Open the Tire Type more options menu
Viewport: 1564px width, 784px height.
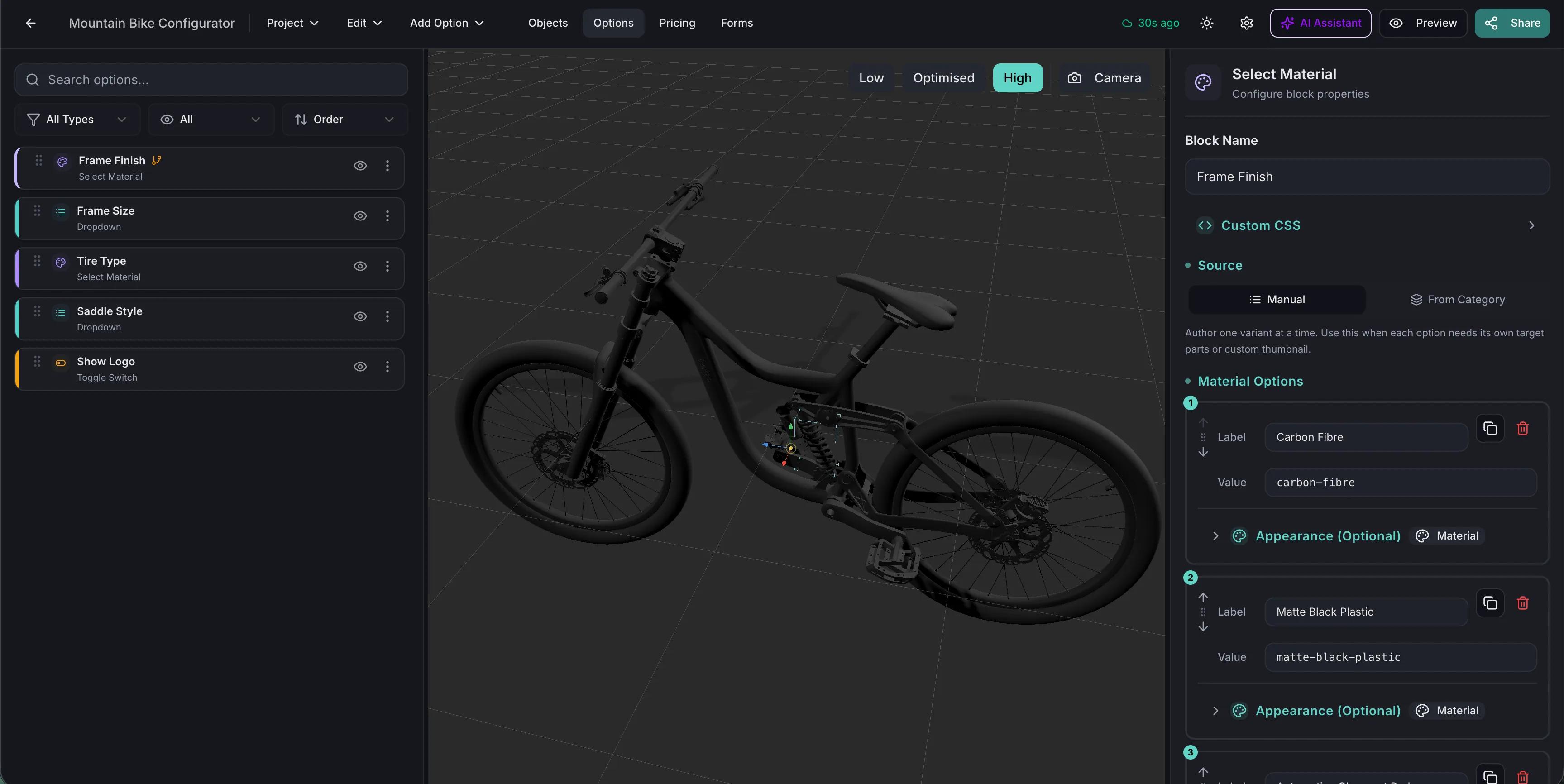tap(387, 266)
